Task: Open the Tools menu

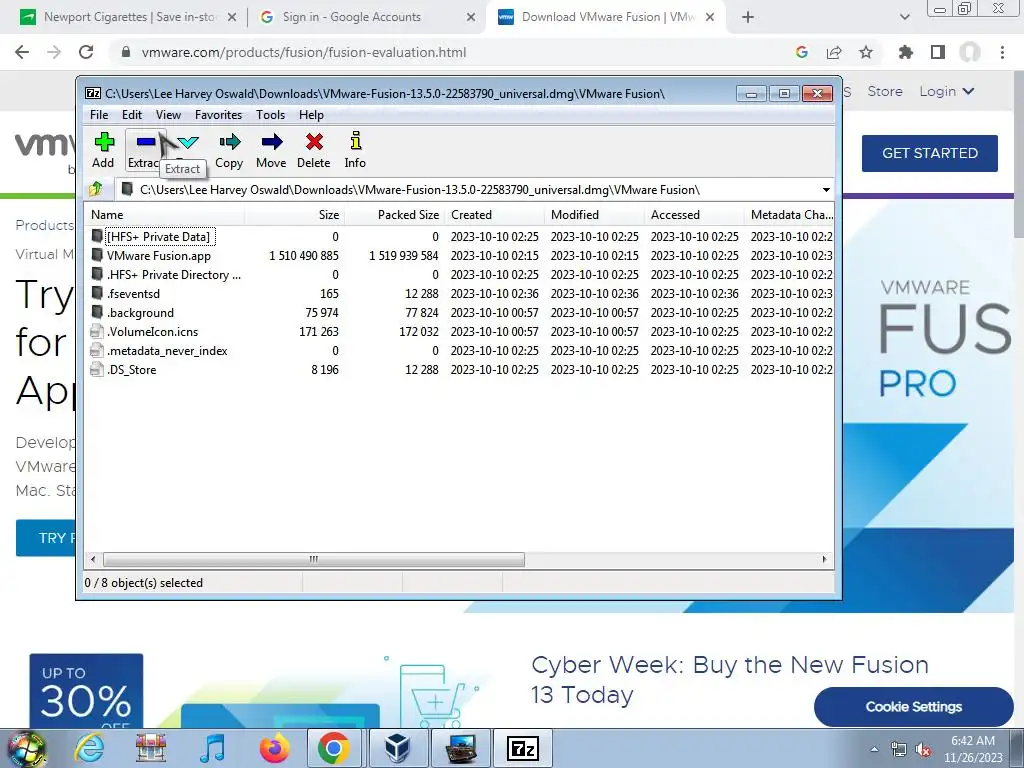Action: (x=270, y=115)
